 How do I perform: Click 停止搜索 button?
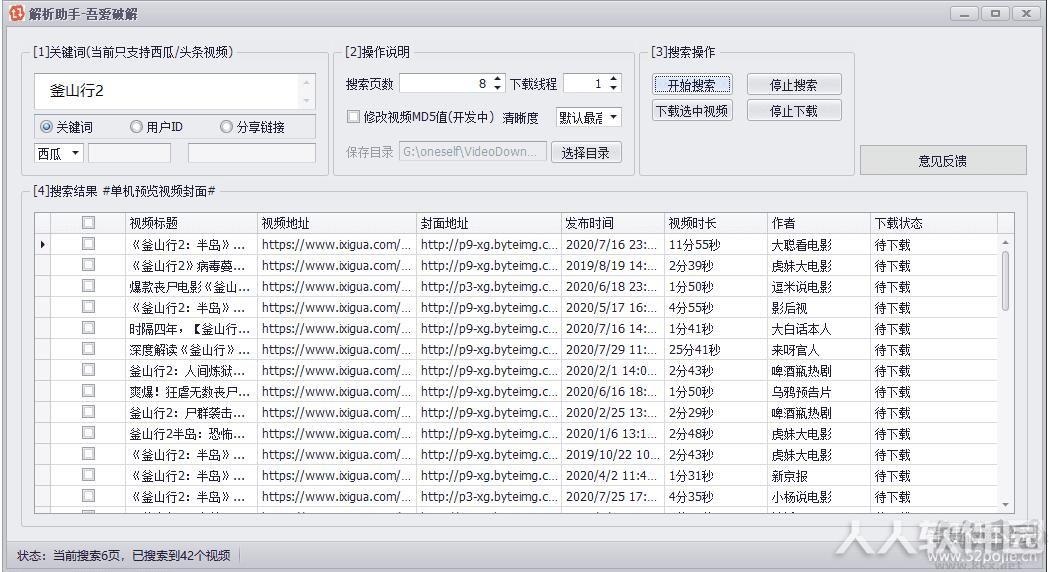click(x=793, y=85)
